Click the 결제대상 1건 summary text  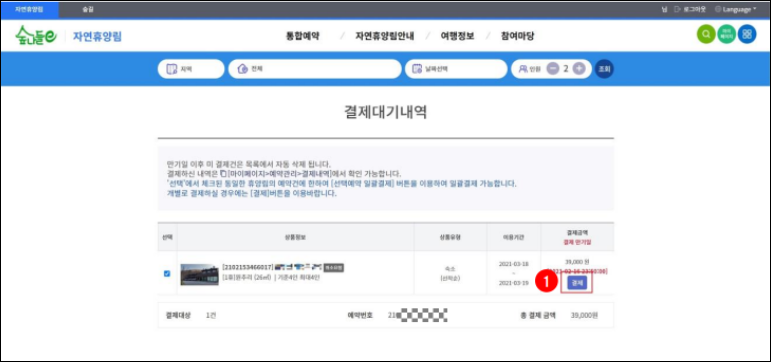tap(191, 315)
